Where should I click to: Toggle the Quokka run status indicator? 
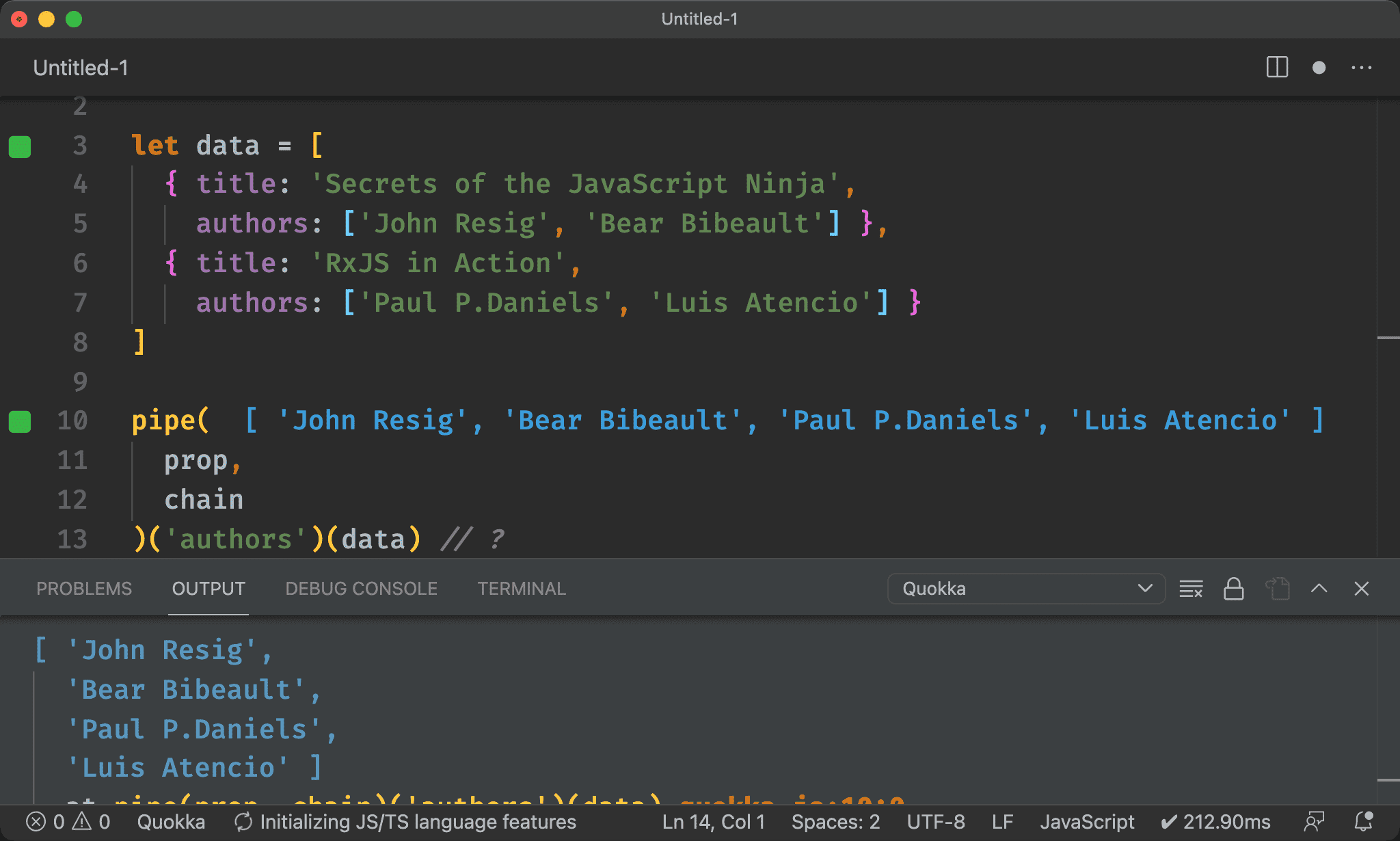[170, 821]
